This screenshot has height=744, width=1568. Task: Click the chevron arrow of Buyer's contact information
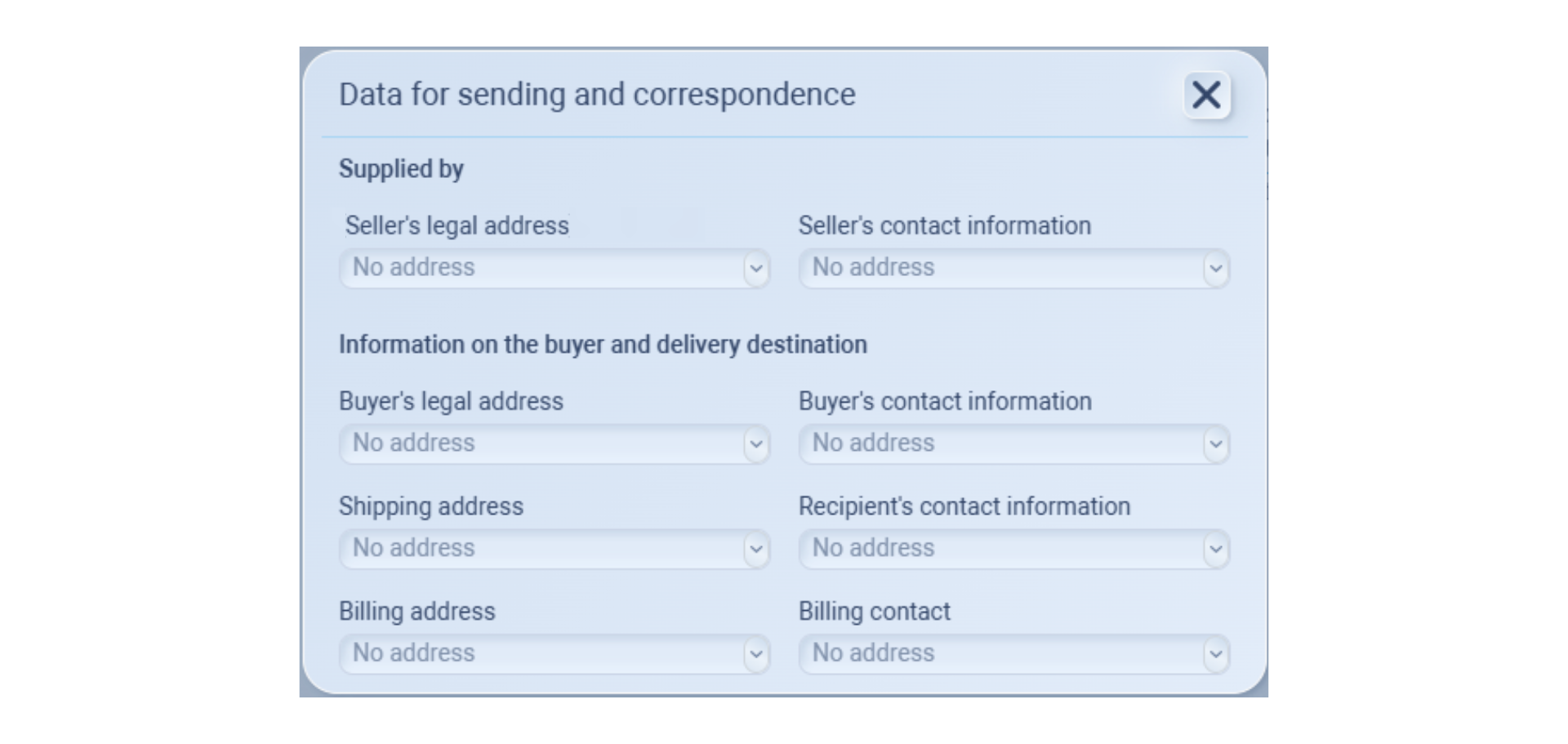[1215, 444]
